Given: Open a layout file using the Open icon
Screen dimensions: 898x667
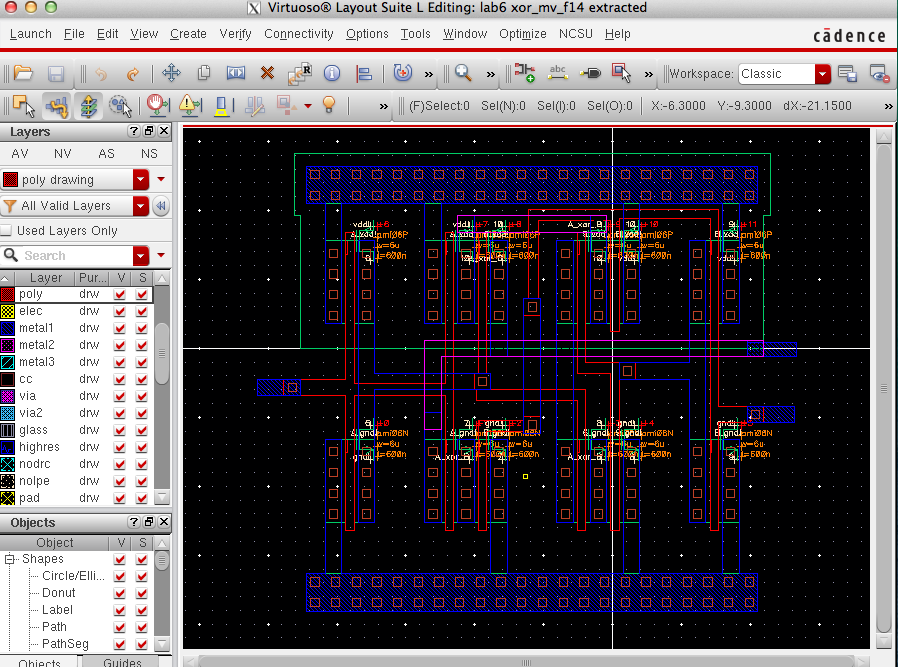Looking at the screenshot, I should click(x=22, y=72).
